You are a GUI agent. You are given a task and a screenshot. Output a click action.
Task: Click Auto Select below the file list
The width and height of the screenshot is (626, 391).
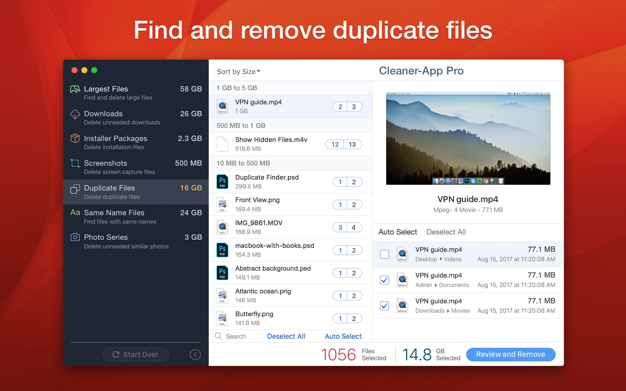click(x=343, y=336)
